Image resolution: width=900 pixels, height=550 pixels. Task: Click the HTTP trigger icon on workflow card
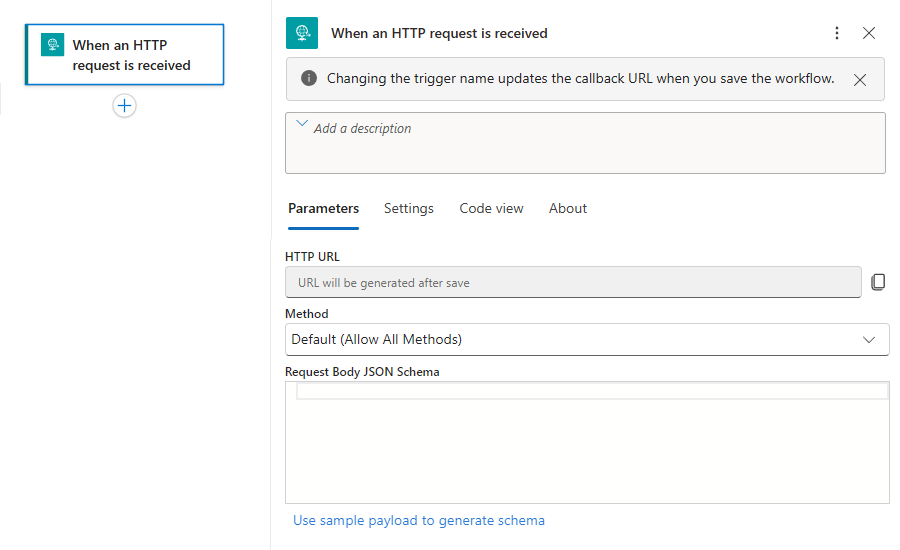(52, 45)
